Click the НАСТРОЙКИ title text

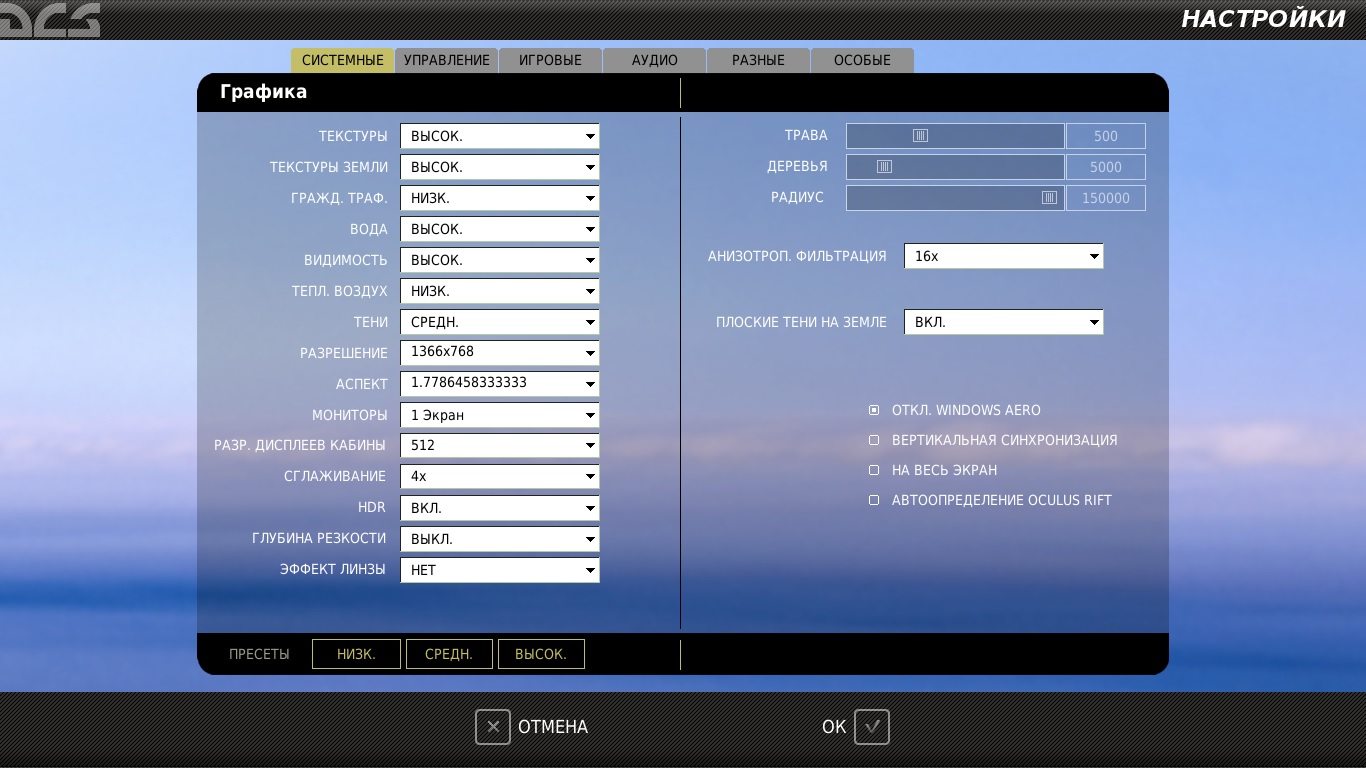pos(1264,19)
